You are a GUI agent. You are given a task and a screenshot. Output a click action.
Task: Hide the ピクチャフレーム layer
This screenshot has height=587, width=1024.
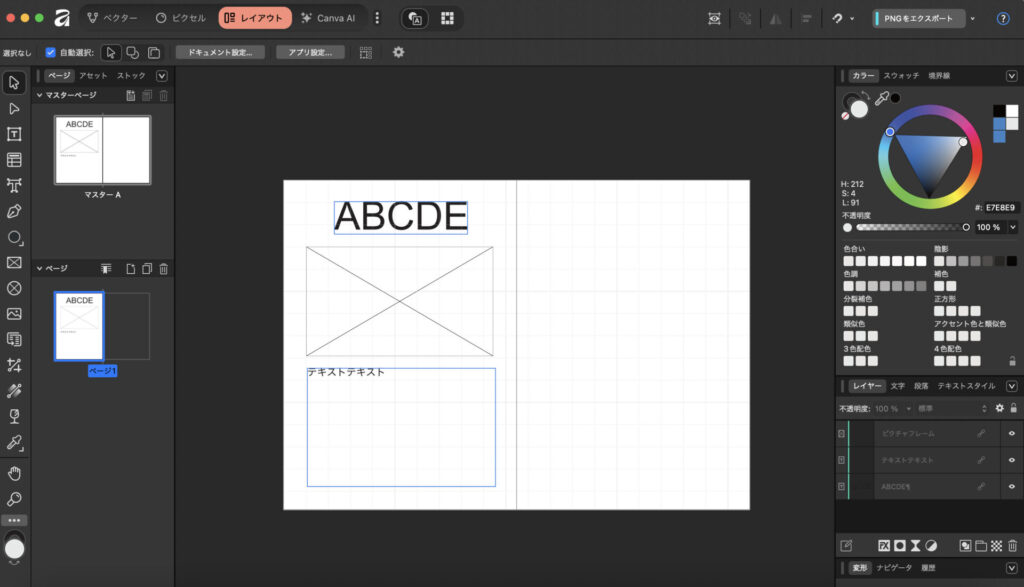tap(1011, 434)
